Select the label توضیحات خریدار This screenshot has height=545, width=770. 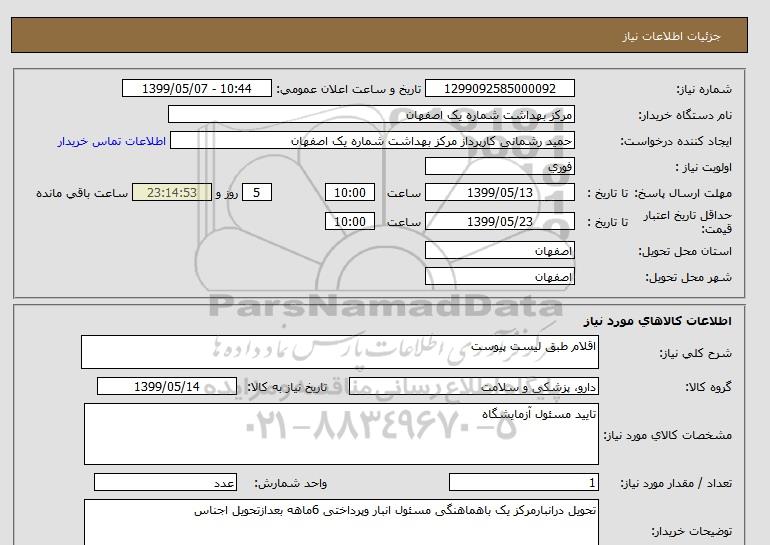[x=691, y=531]
